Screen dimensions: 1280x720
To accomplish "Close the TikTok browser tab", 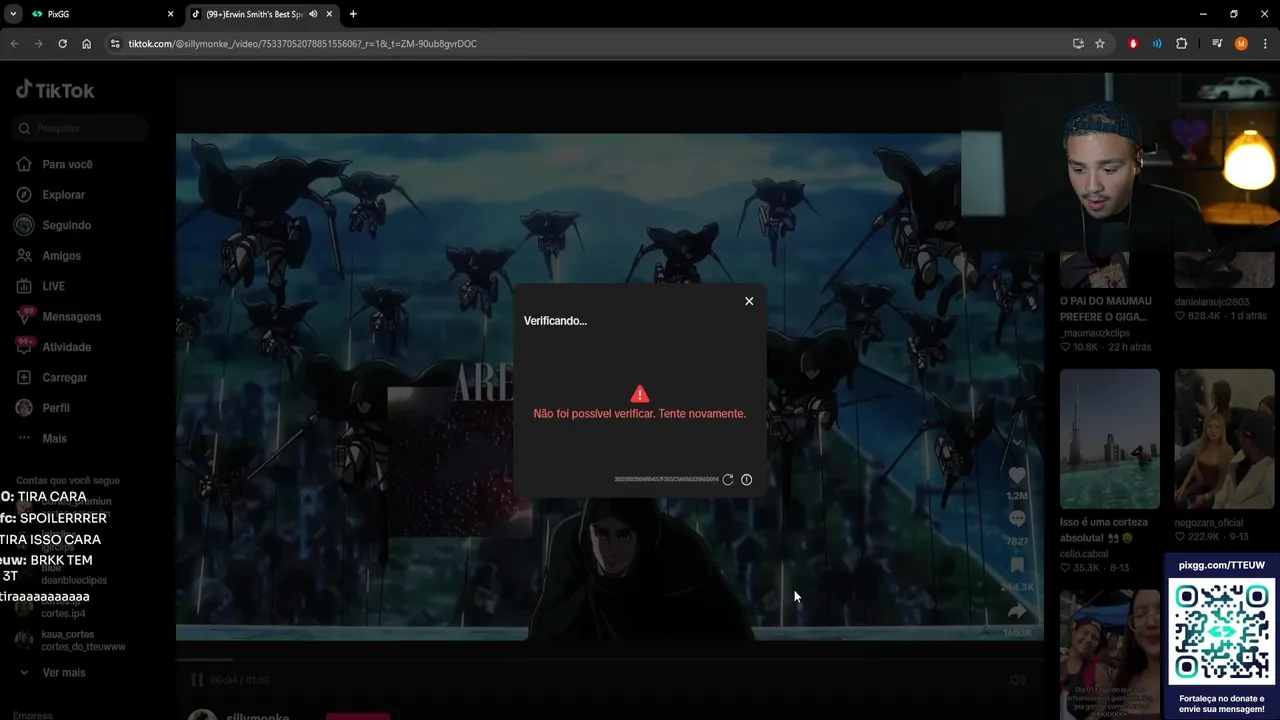I will [329, 14].
